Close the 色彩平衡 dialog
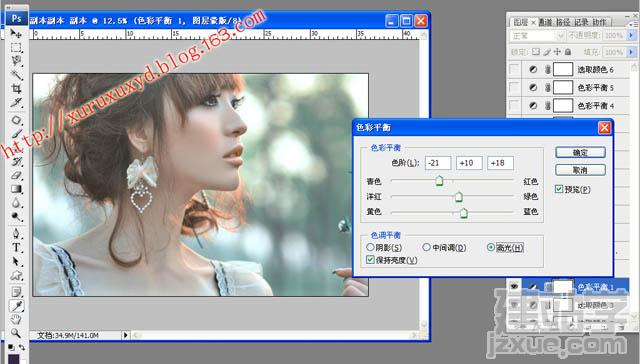Viewport: 640px width, 364px height. tap(604, 128)
